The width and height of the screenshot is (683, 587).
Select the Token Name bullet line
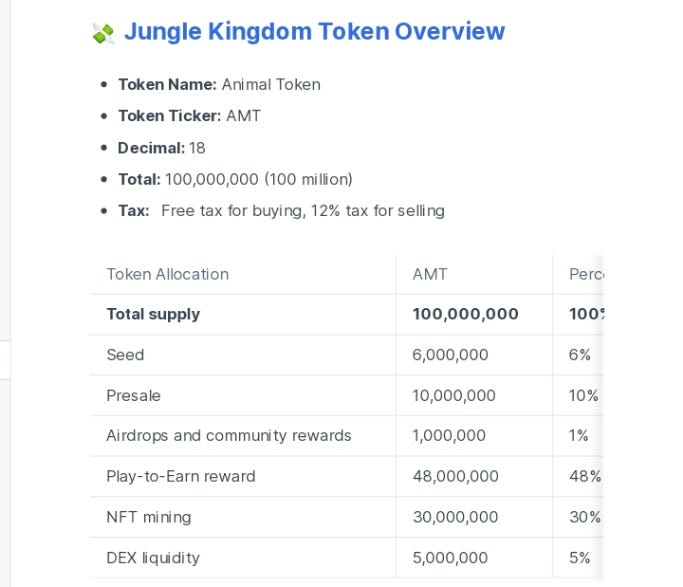click(x=219, y=85)
